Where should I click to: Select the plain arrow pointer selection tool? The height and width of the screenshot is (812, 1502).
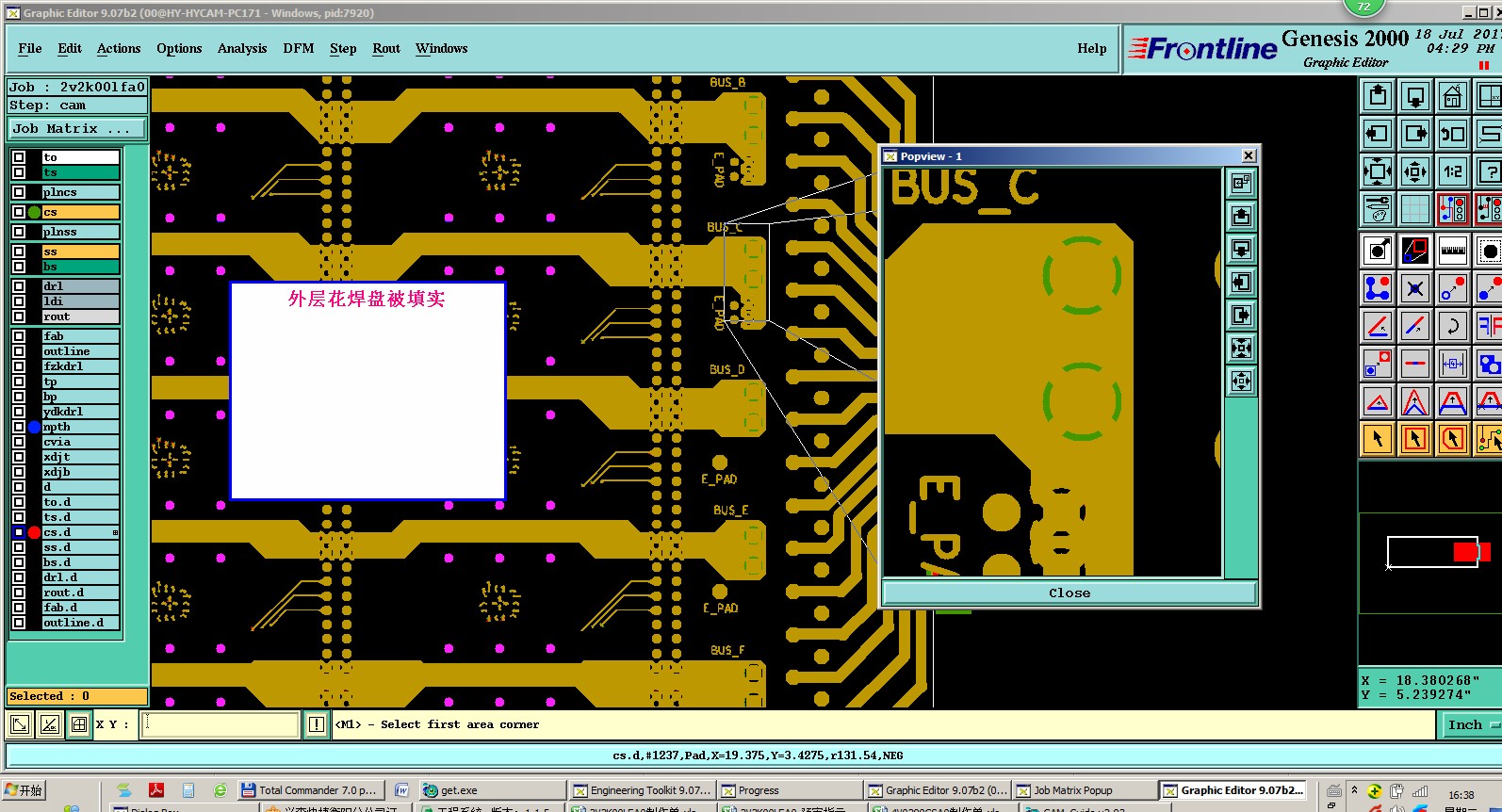[1378, 439]
